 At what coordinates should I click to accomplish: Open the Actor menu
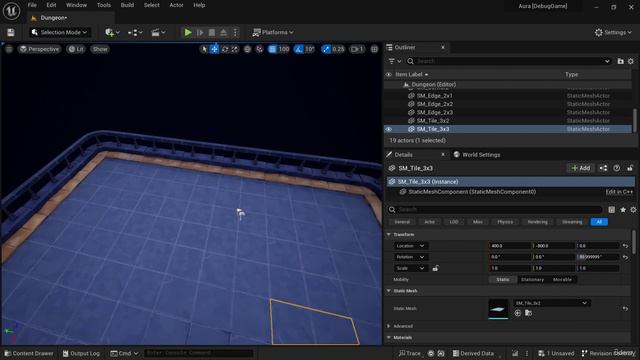pos(176,5)
